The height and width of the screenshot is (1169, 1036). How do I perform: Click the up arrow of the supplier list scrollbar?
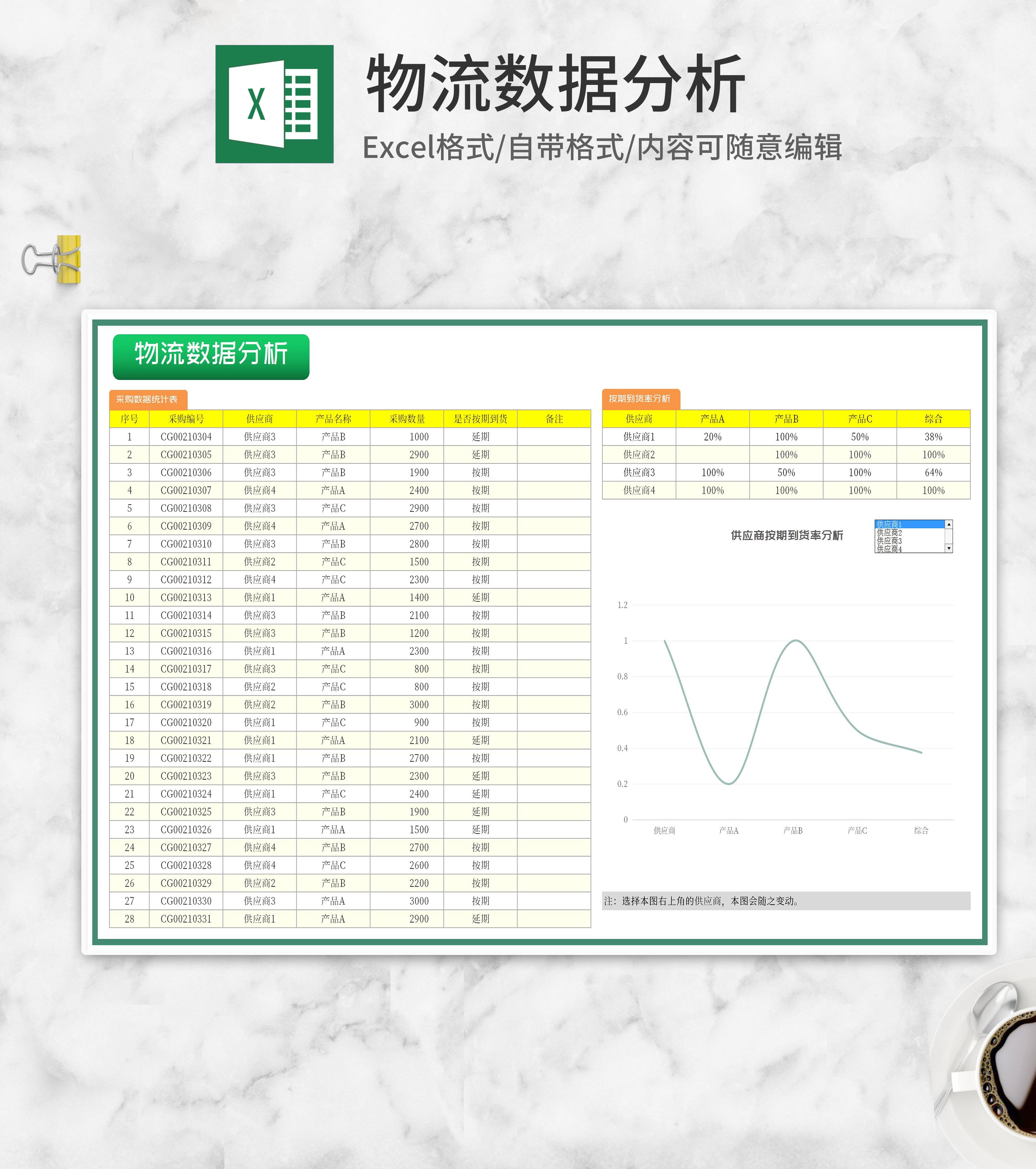coord(949,525)
